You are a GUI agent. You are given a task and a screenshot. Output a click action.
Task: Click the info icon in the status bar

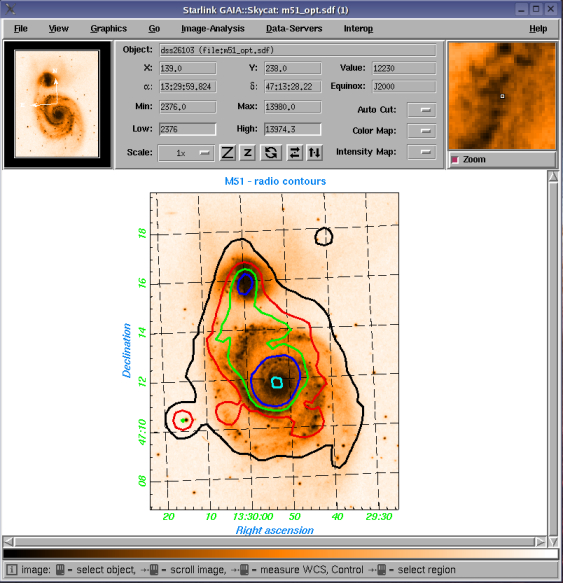coord(12,570)
